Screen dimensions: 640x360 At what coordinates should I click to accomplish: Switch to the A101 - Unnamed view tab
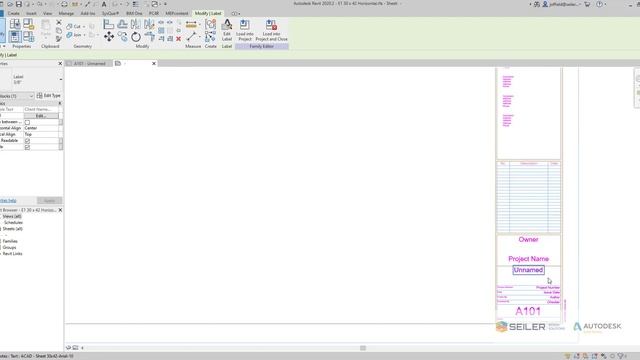click(x=89, y=64)
